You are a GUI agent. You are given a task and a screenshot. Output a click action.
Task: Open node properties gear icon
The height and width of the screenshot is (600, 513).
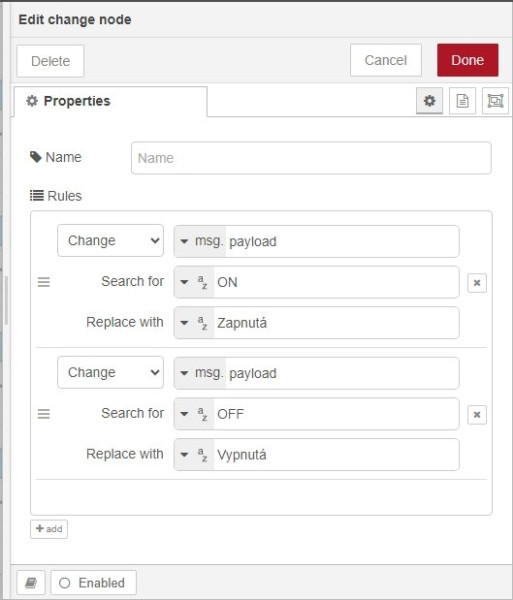point(429,101)
